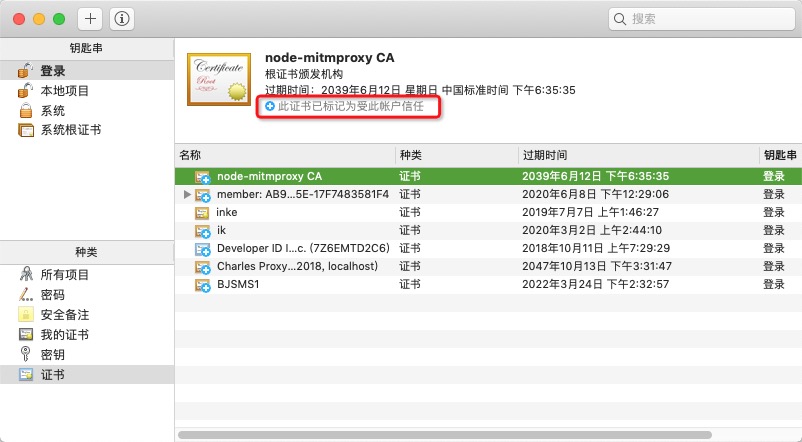This screenshot has height=442, width=802.
Task: Select the Charles Proxy certificate row
Action: point(488,266)
